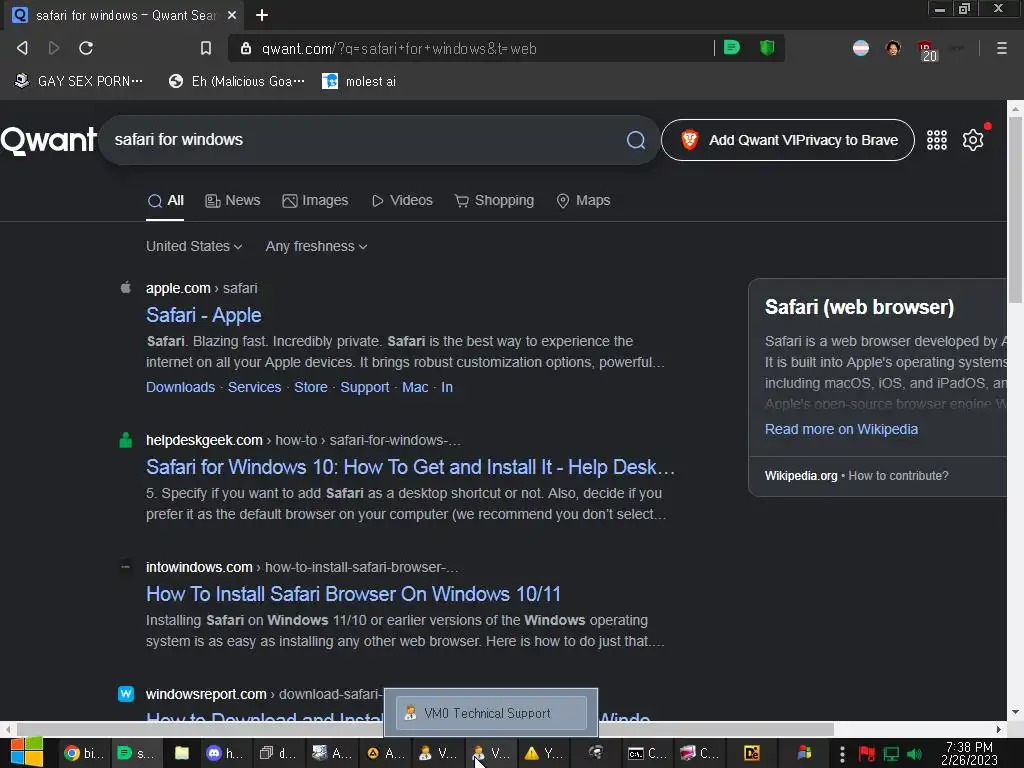The height and width of the screenshot is (768, 1024).
Task: Click the taskbar clock showing 7:38 PM
Action: tap(969, 753)
